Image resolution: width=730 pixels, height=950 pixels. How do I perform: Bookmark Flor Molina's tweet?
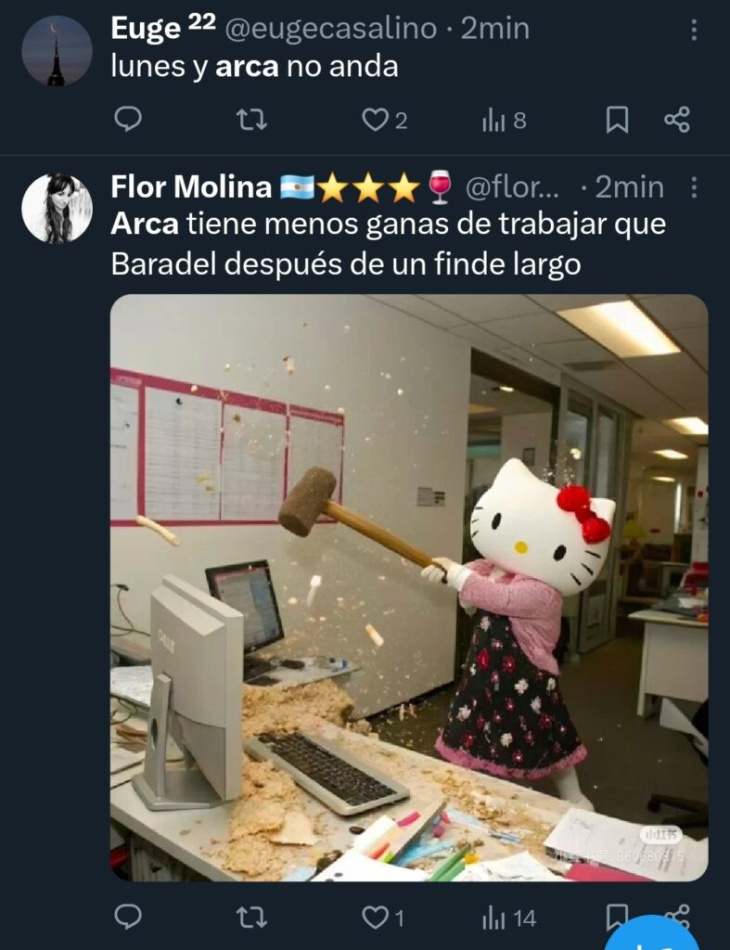tap(614, 917)
